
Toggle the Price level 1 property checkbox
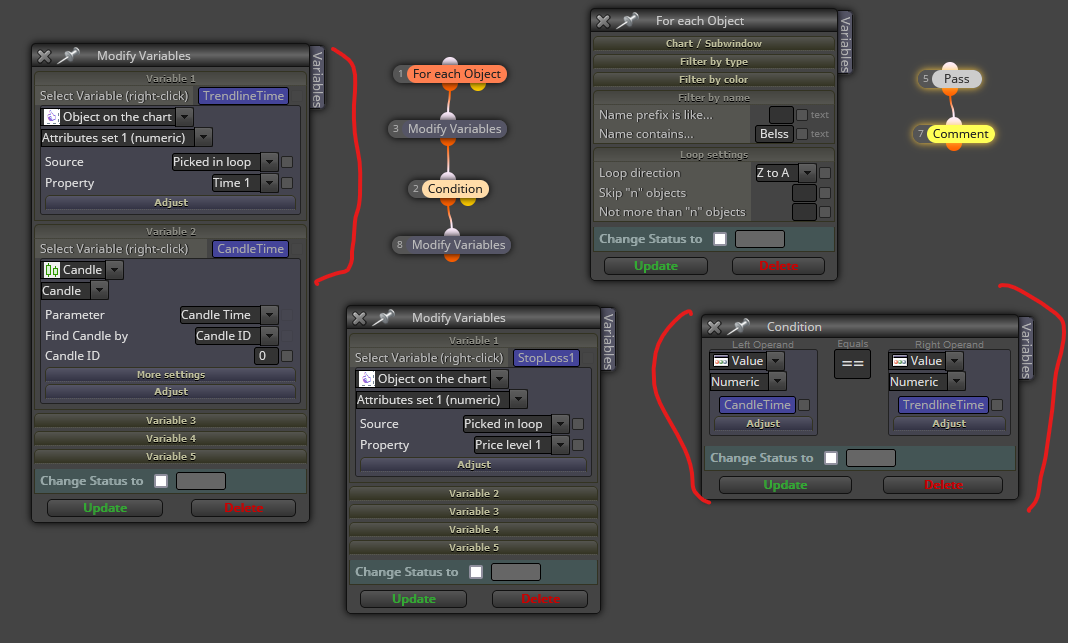click(x=578, y=445)
